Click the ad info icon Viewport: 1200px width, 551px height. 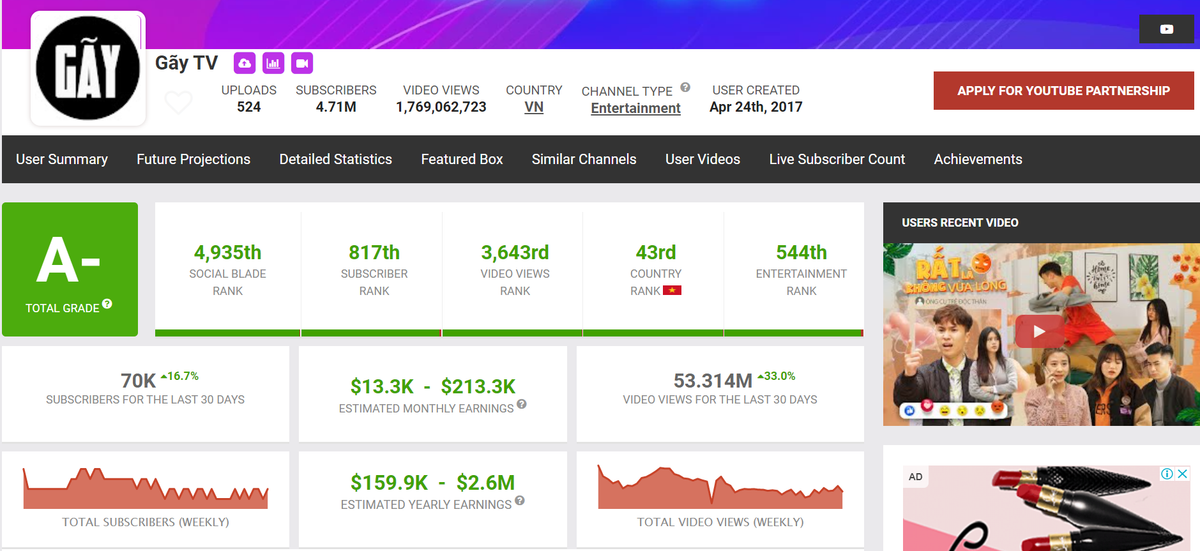pyautogui.click(x=1166, y=474)
